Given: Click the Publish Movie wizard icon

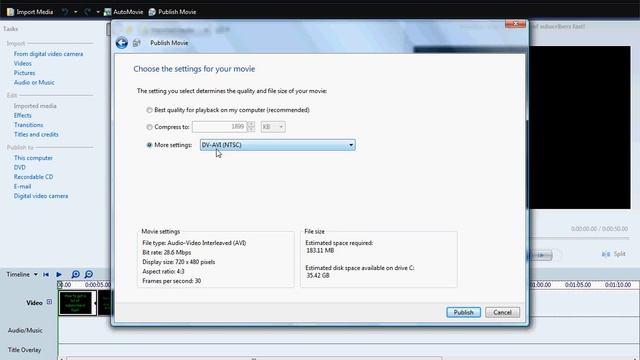Looking at the screenshot, I should pos(137,43).
